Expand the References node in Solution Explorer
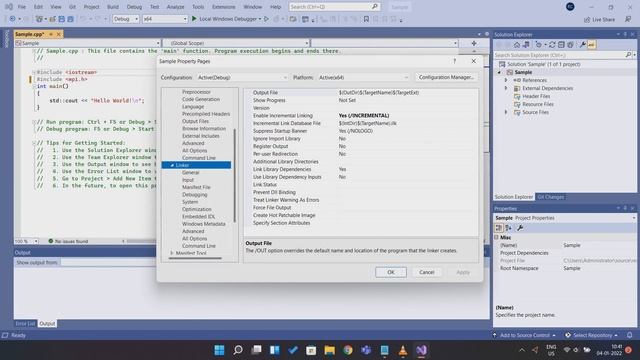 click(x=506, y=80)
